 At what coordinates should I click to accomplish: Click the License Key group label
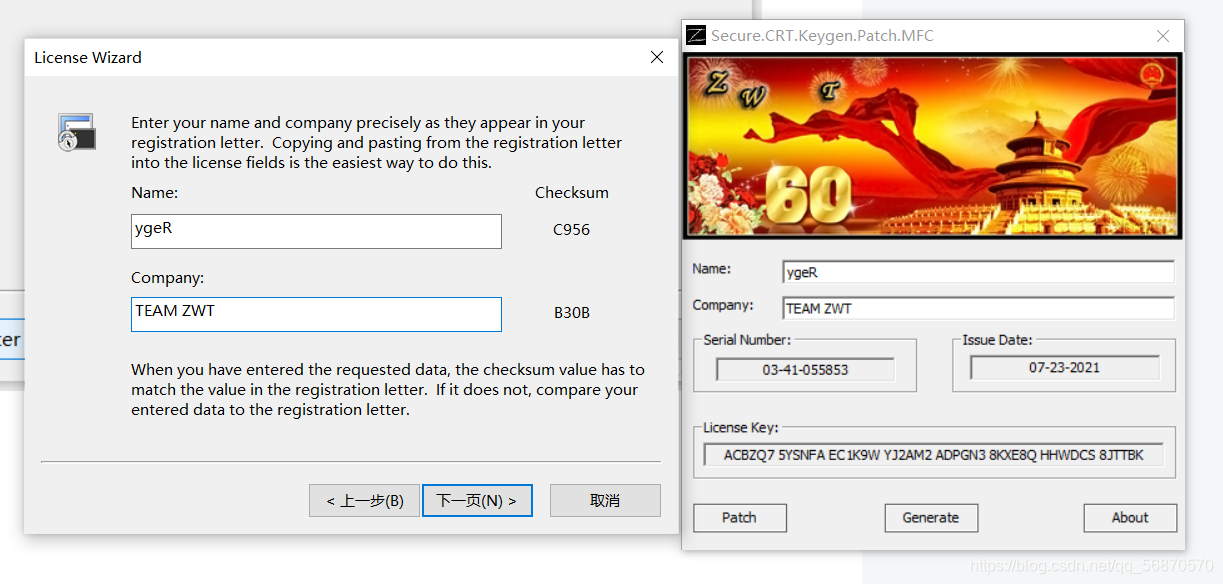coord(740,428)
